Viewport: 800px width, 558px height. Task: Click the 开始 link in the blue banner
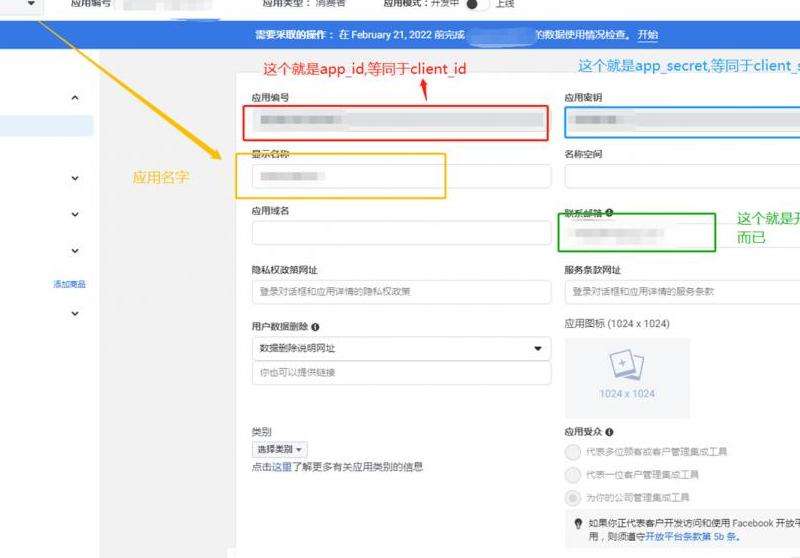pos(647,35)
